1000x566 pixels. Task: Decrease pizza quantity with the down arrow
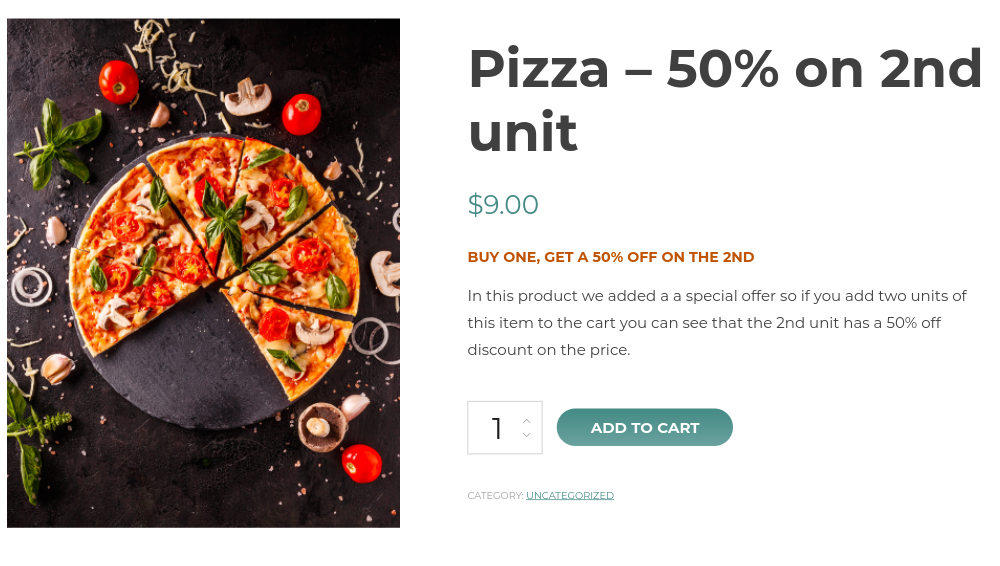[526, 436]
